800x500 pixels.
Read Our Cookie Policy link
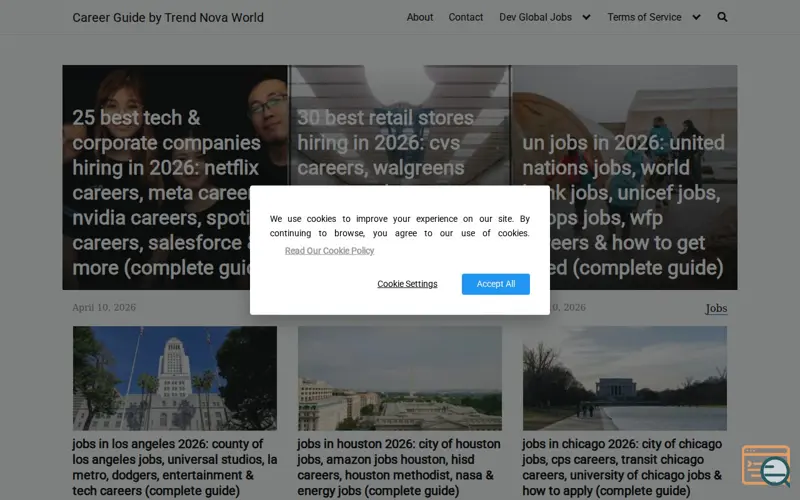coord(329,251)
